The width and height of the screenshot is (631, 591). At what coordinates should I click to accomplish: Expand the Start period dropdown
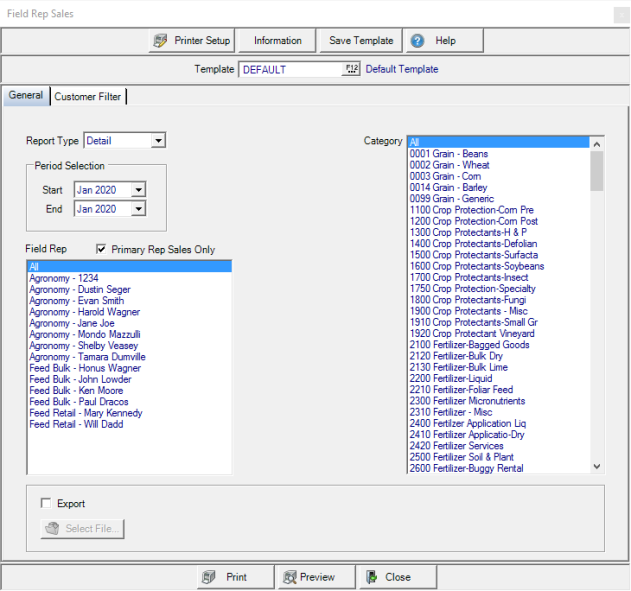(138, 190)
